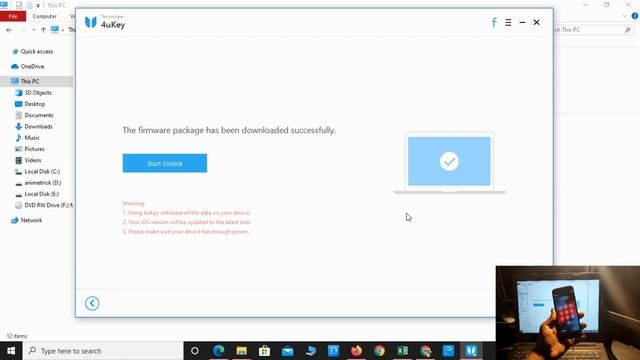The width and height of the screenshot is (640, 360).
Task: Click the warning about iOS version update
Action: point(187,222)
